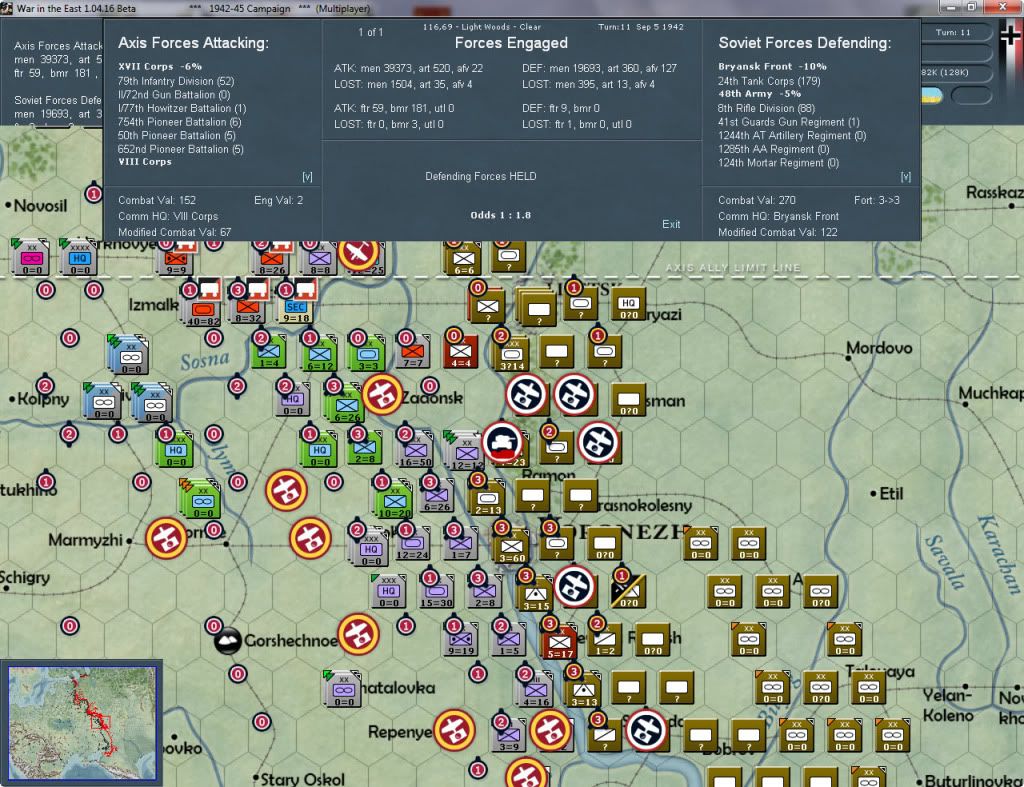Click 41st Guards Gun Regiment (1) entry

pyautogui.click(x=788, y=122)
